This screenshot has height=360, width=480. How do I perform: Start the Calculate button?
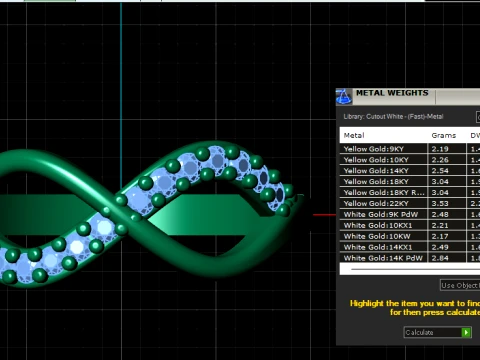coord(437,332)
